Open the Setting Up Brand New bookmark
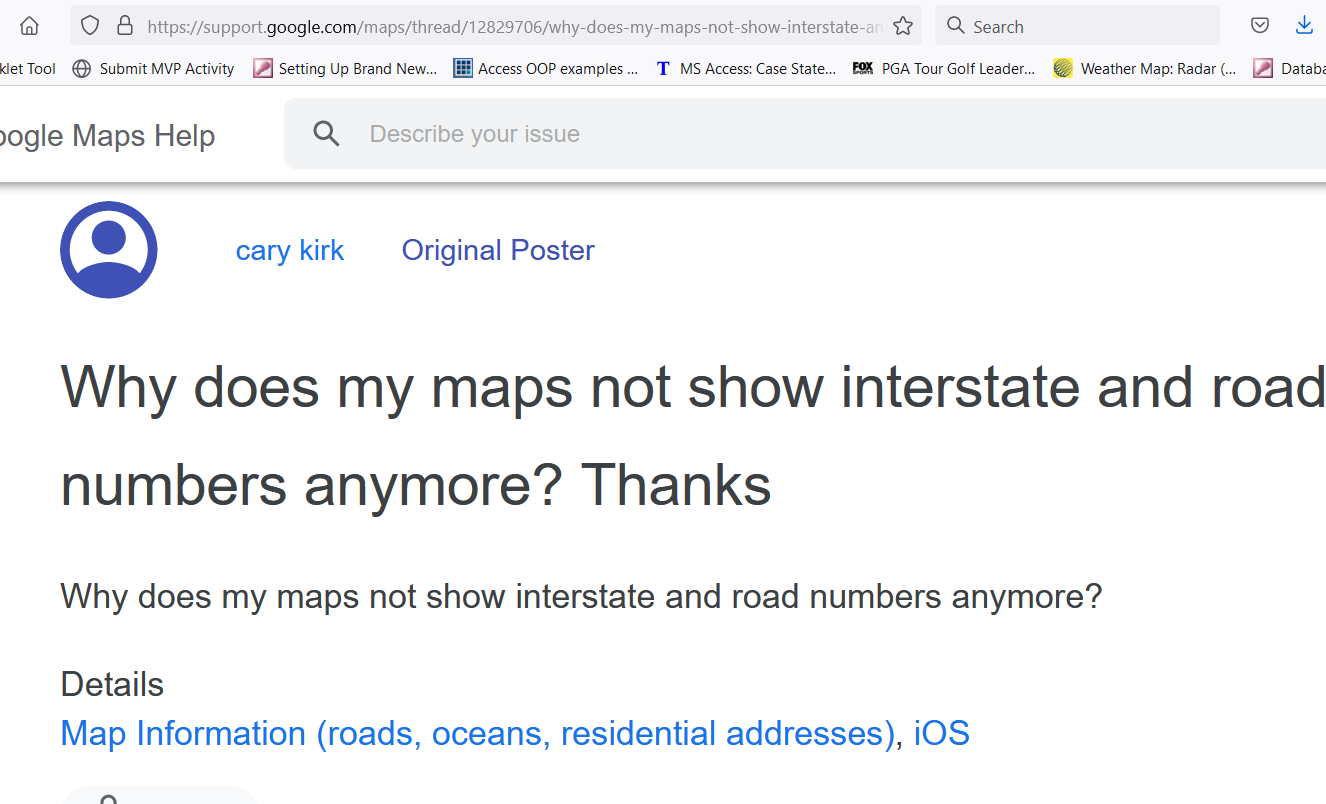1326x804 pixels. 345,68
